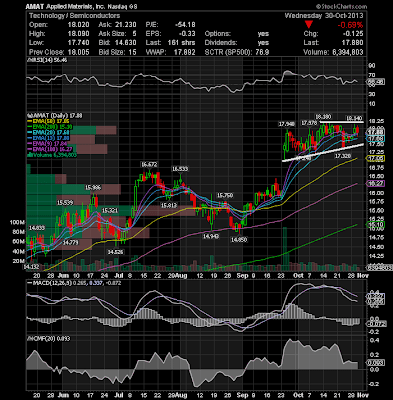Select the Technology / Semiconductors sector label

click(x=74, y=16)
